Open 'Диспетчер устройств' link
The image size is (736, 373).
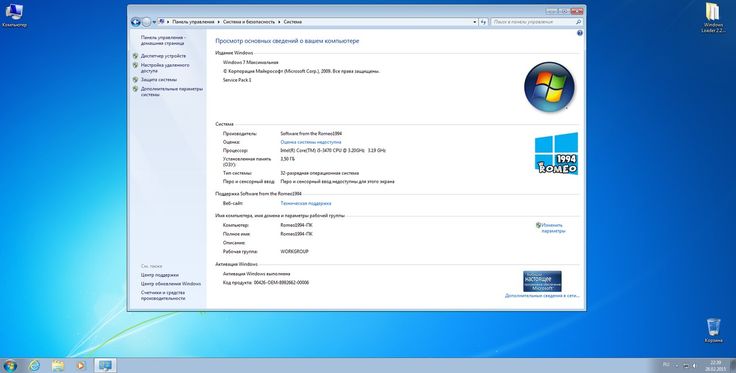(163, 56)
